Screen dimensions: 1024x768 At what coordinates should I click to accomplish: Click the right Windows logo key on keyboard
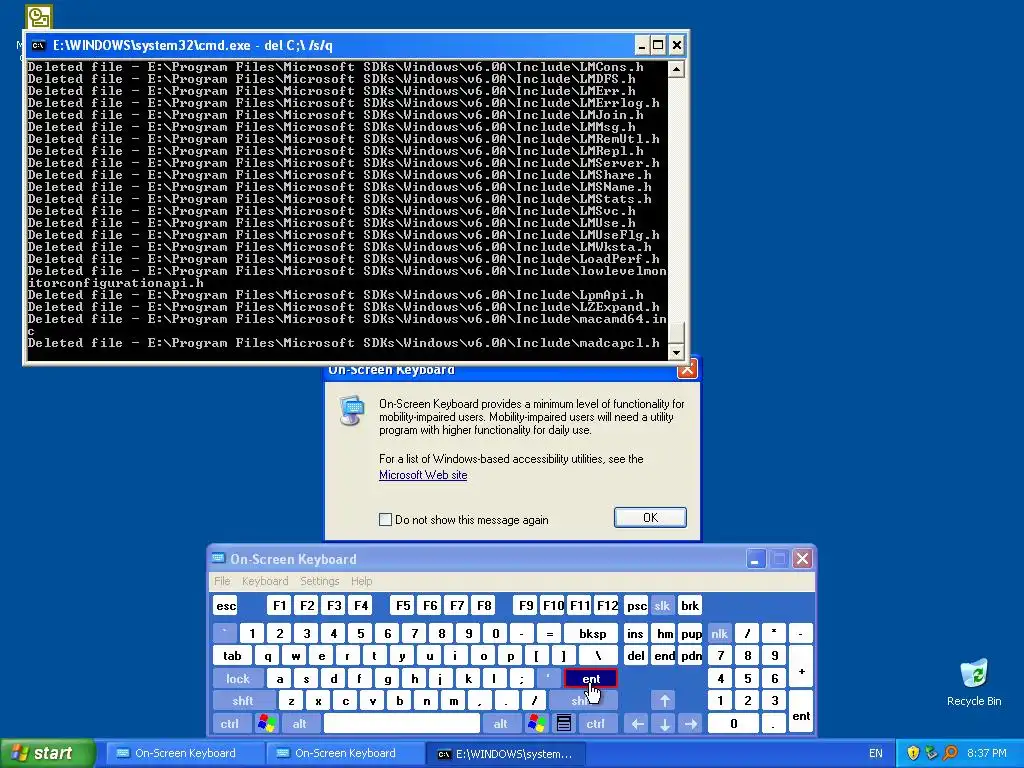pyautogui.click(x=537, y=723)
